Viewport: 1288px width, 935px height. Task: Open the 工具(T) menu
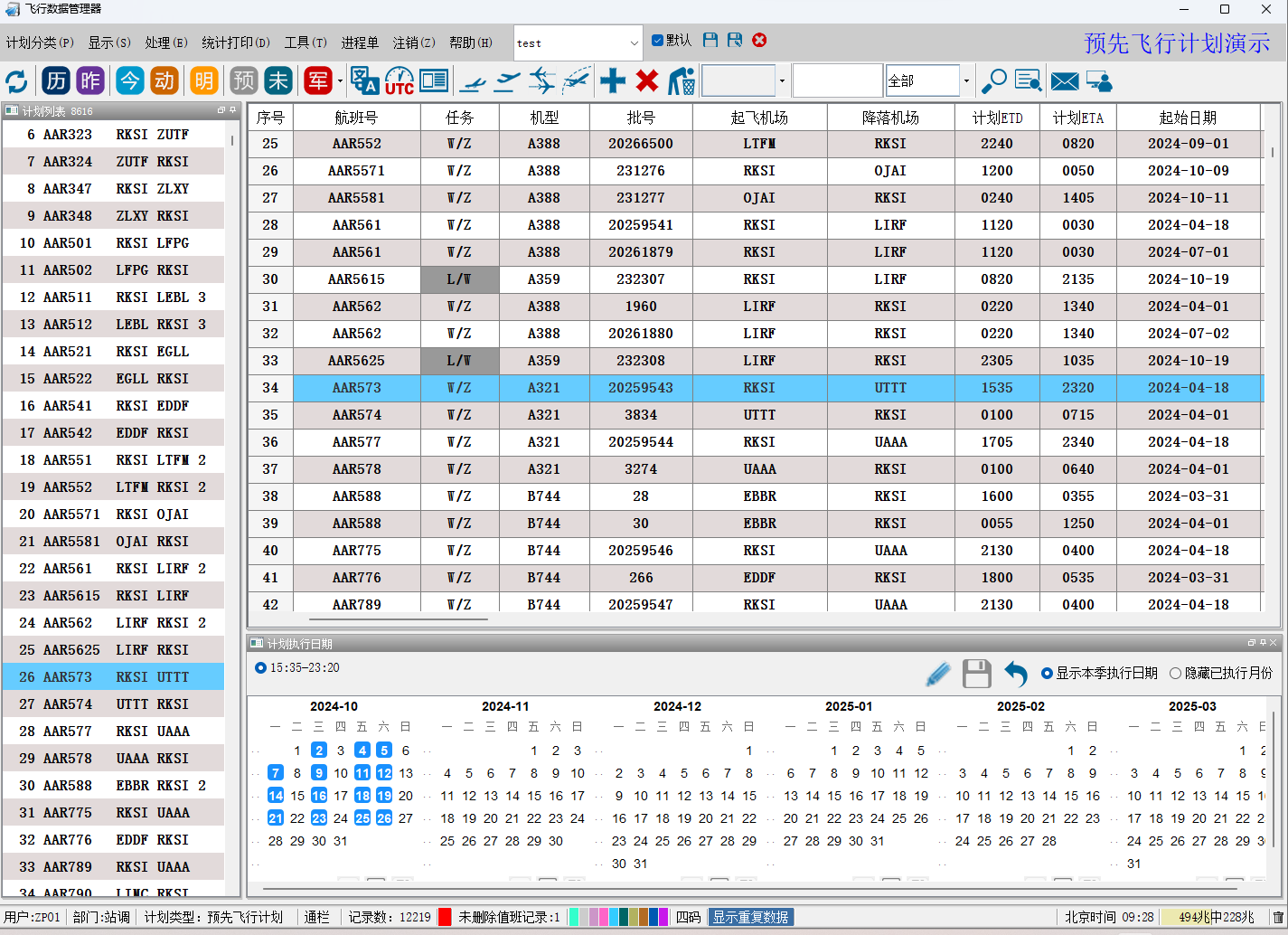[x=306, y=42]
